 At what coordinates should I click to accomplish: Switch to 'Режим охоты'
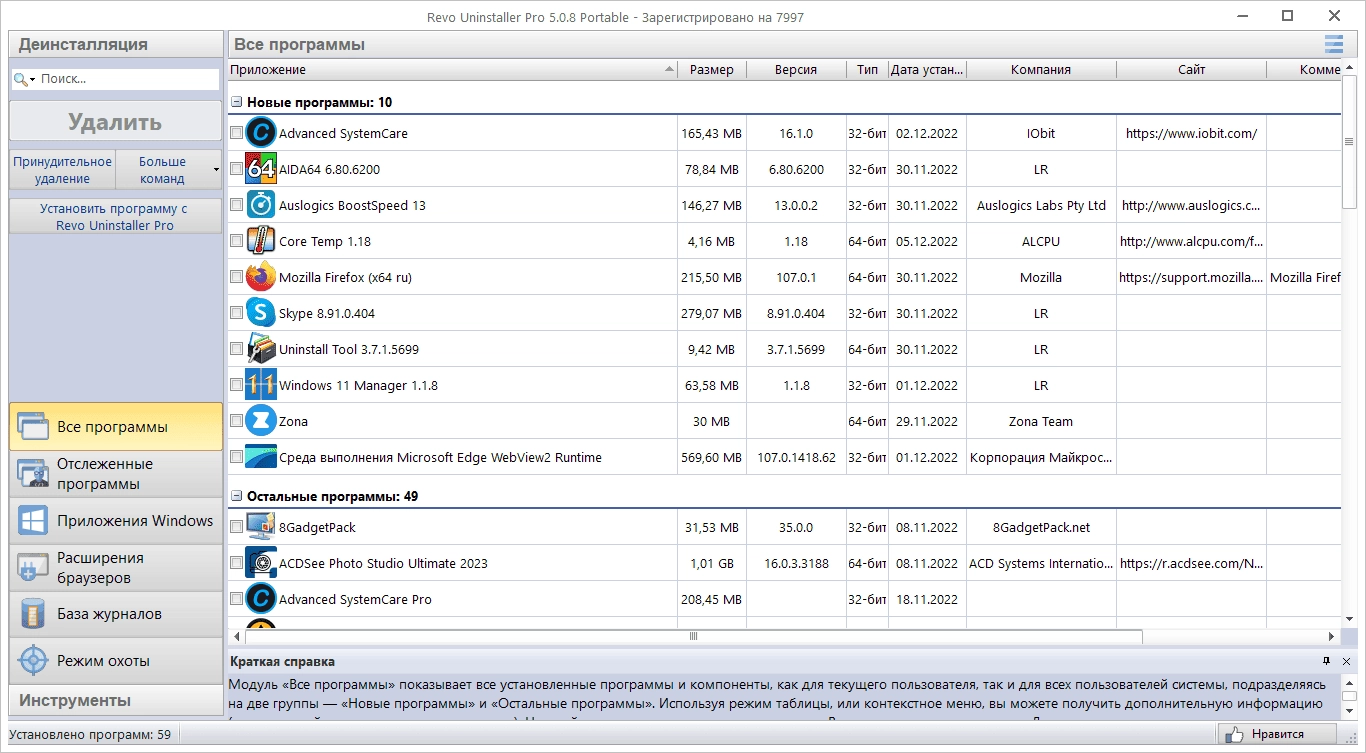point(116,661)
